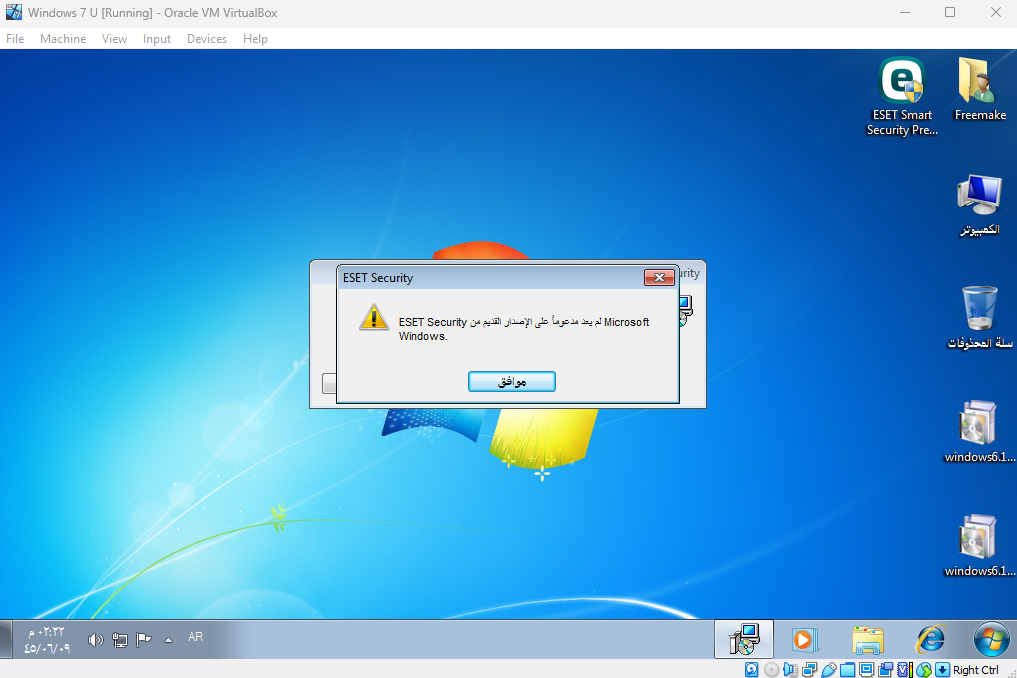The image size is (1017, 678).
Task: Open ESET Smart Security Premium desktop icon
Action: click(902, 96)
